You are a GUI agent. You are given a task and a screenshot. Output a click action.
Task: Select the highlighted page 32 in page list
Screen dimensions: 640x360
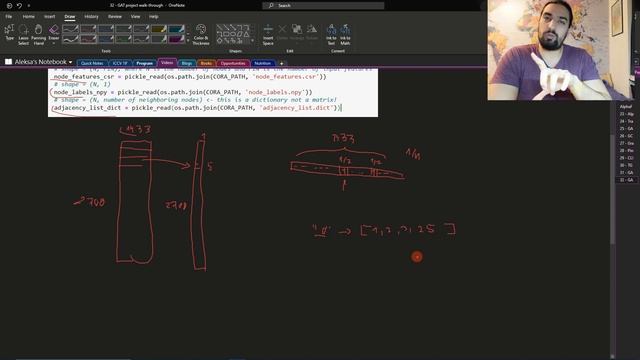pyautogui.click(x=627, y=180)
